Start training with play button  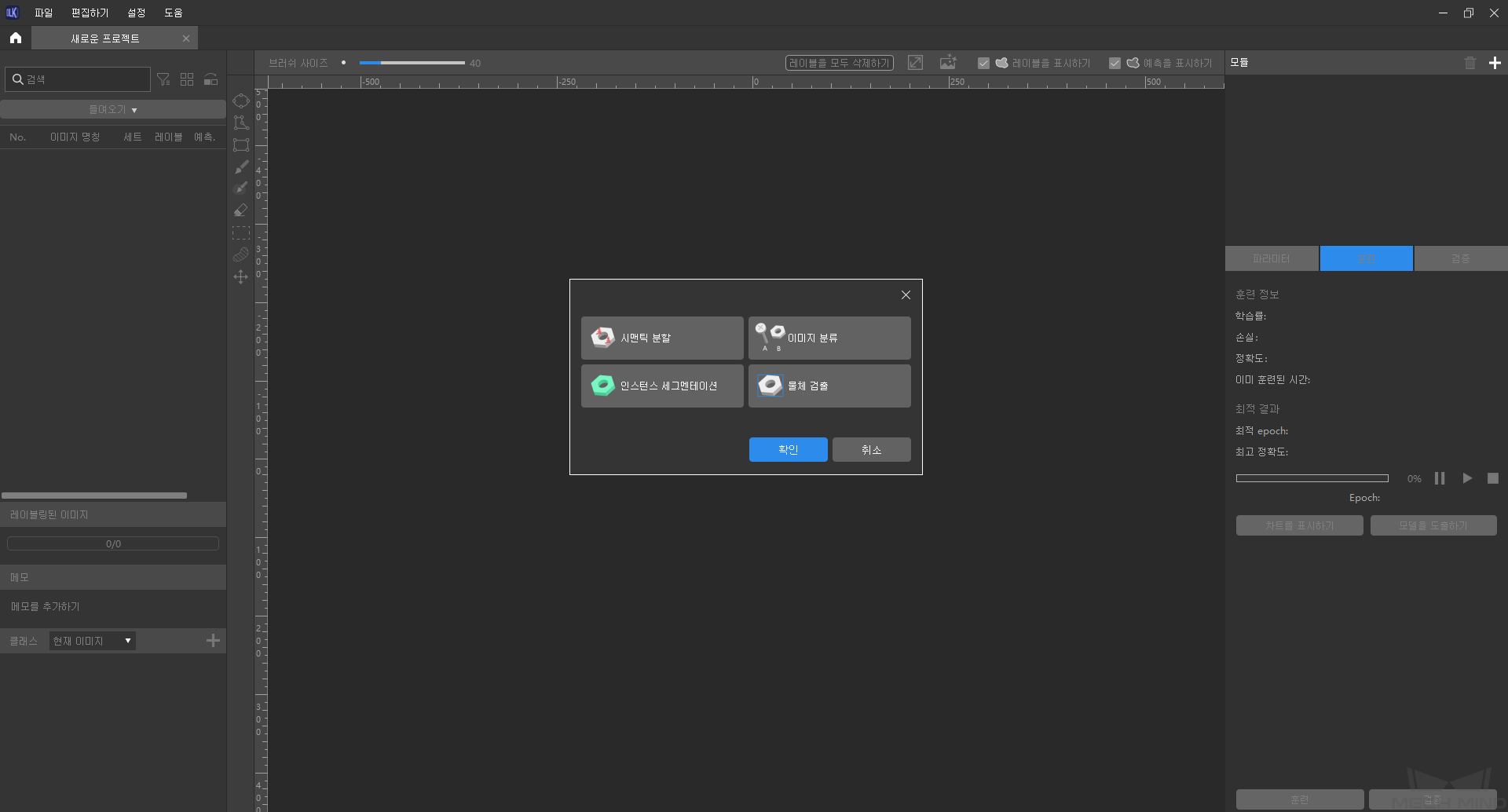click(x=1467, y=478)
